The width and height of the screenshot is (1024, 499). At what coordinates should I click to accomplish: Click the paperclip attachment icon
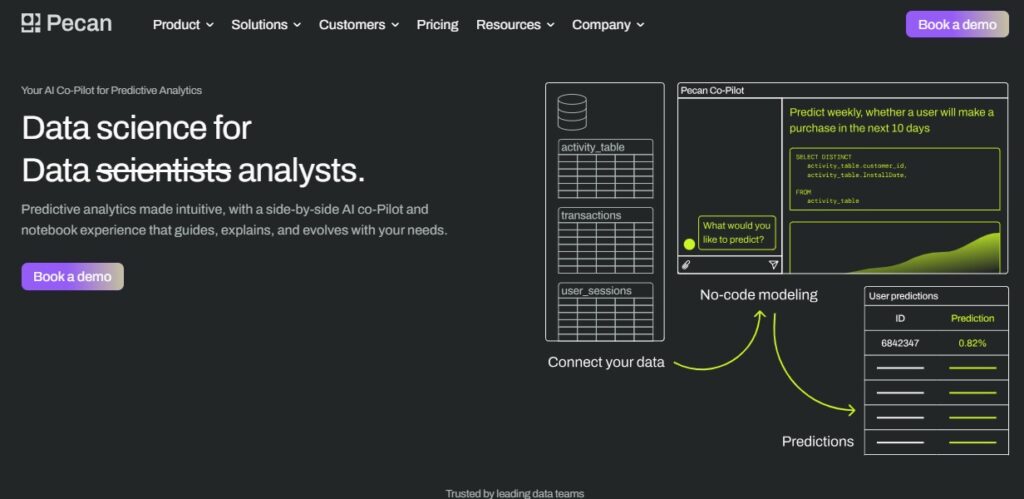(685, 264)
